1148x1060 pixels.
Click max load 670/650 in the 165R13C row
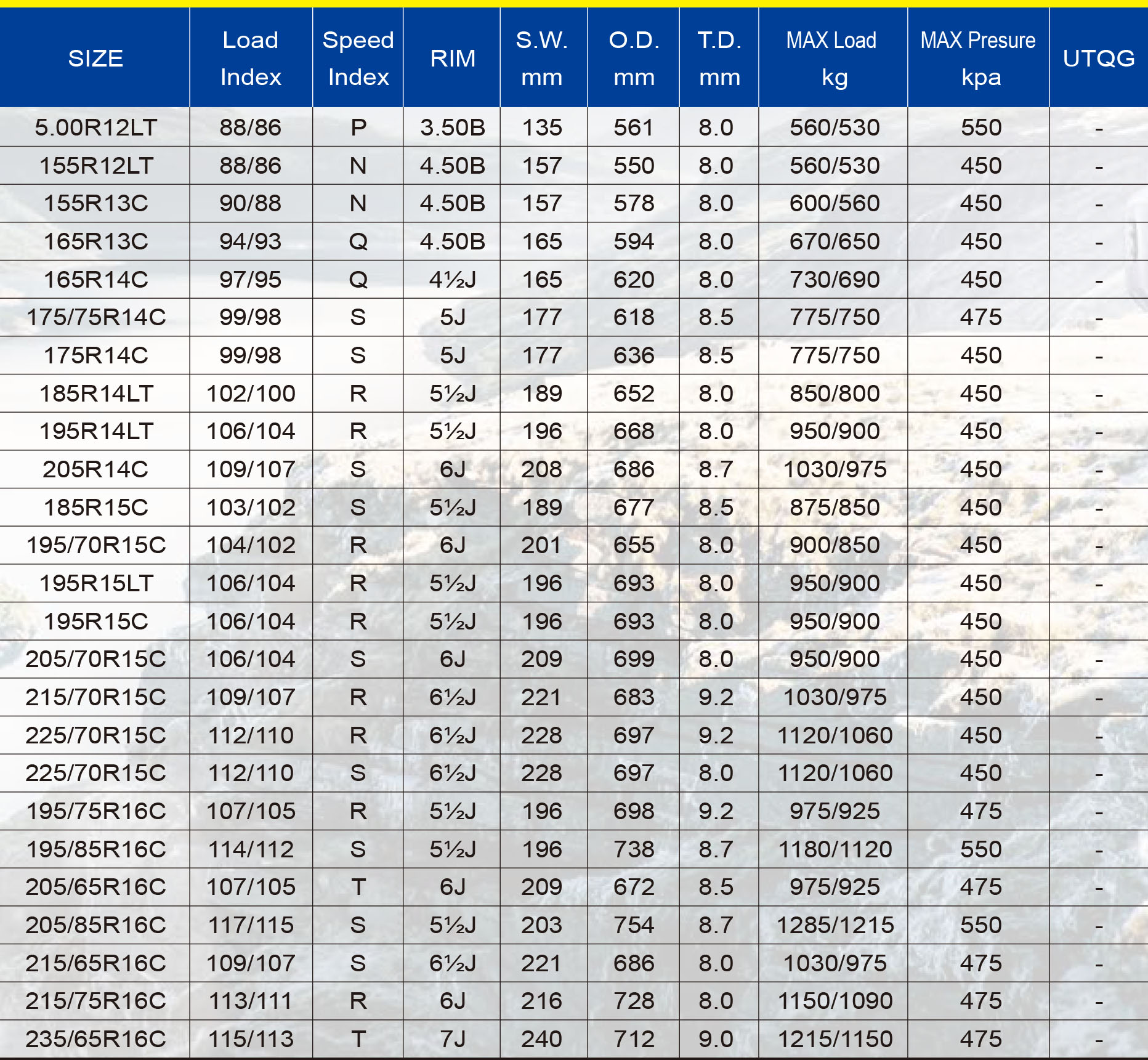[835, 241]
